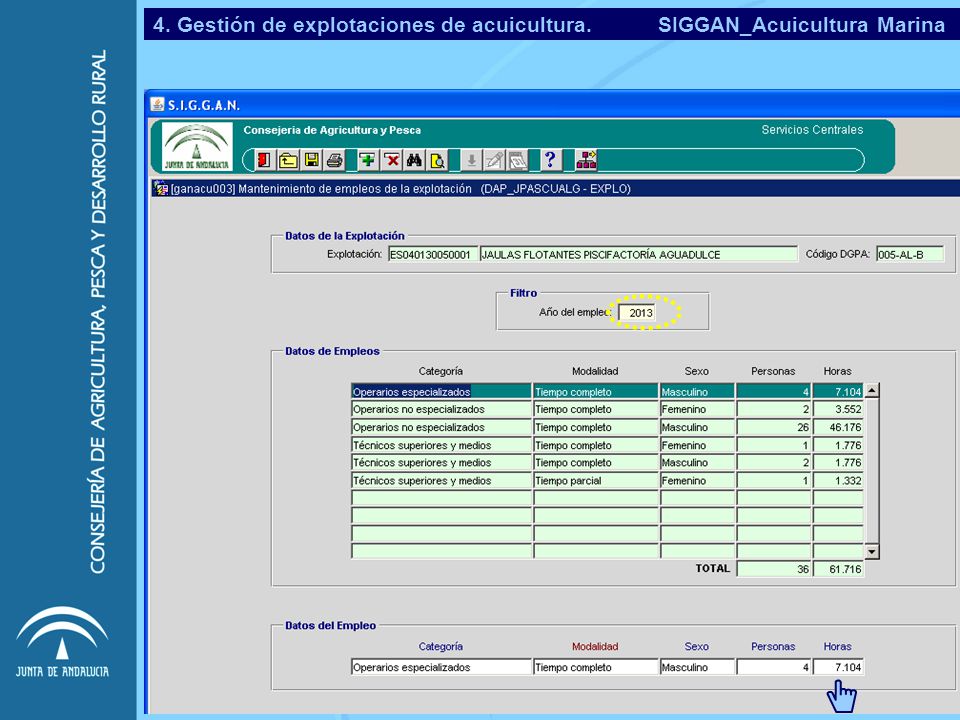Click the document magnifier query icon
The image size is (960, 720).
pyautogui.click(x=438, y=160)
